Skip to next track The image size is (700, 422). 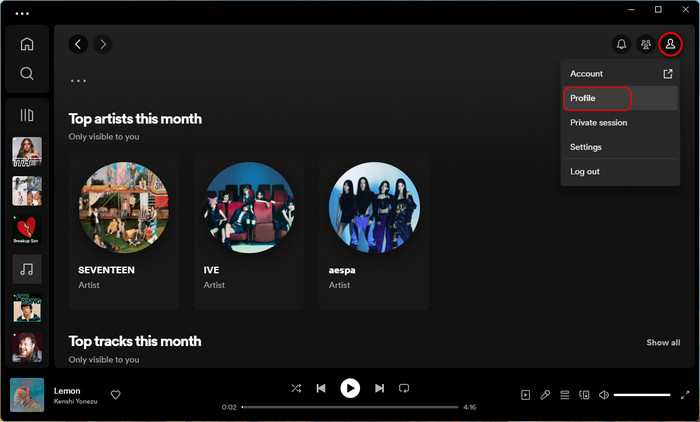click(379, 388)
